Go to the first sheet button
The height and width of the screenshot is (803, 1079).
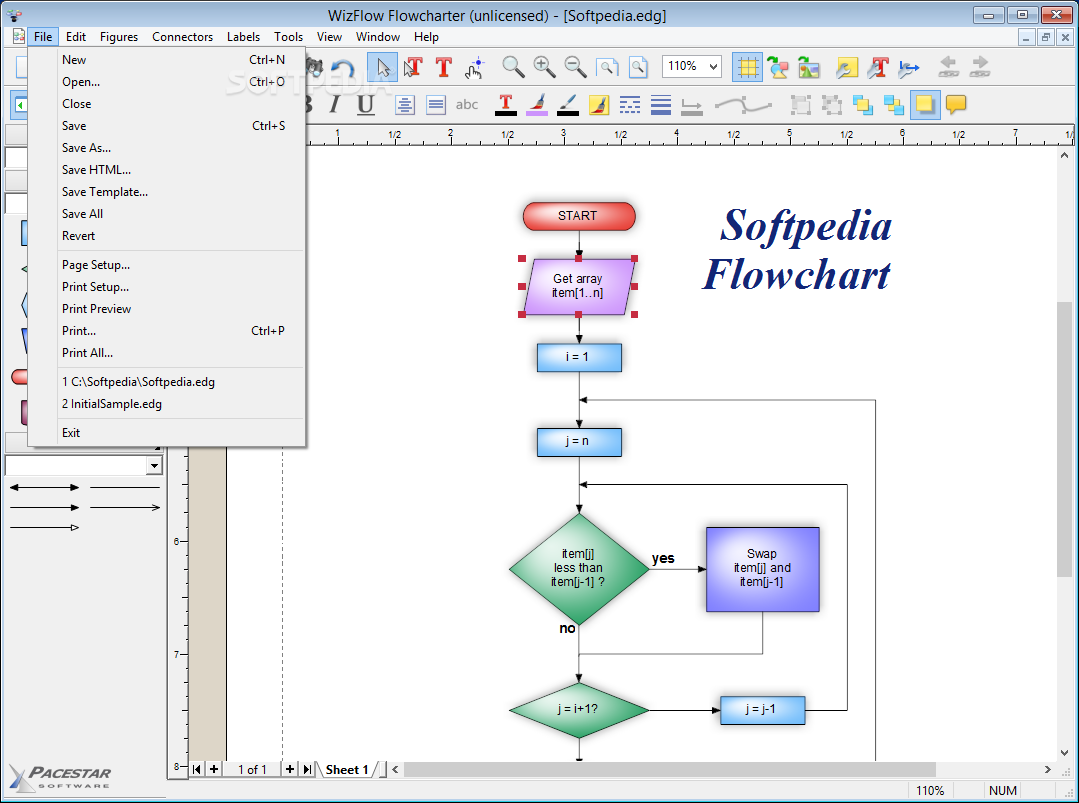tap(197, 769)
